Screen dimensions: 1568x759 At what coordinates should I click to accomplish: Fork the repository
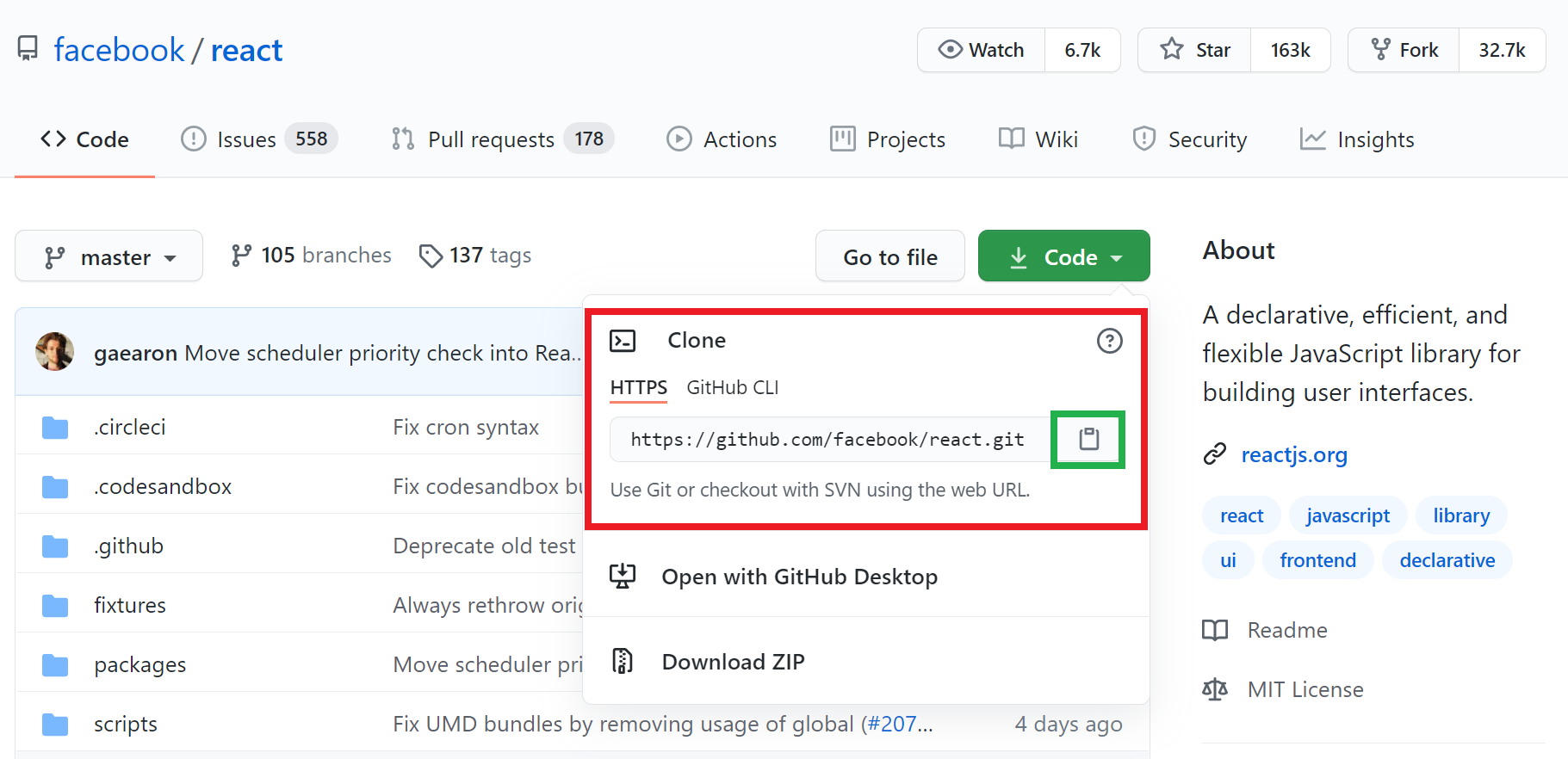(x=1404, y=50)
